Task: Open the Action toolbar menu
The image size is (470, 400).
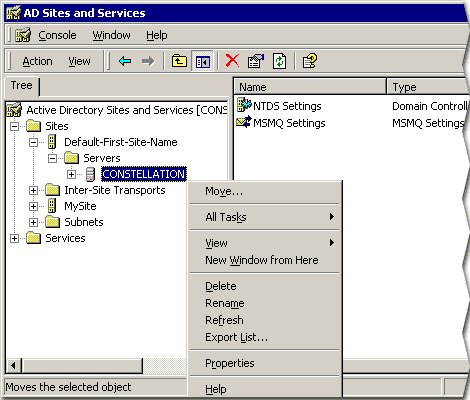Action: (37, 61)
